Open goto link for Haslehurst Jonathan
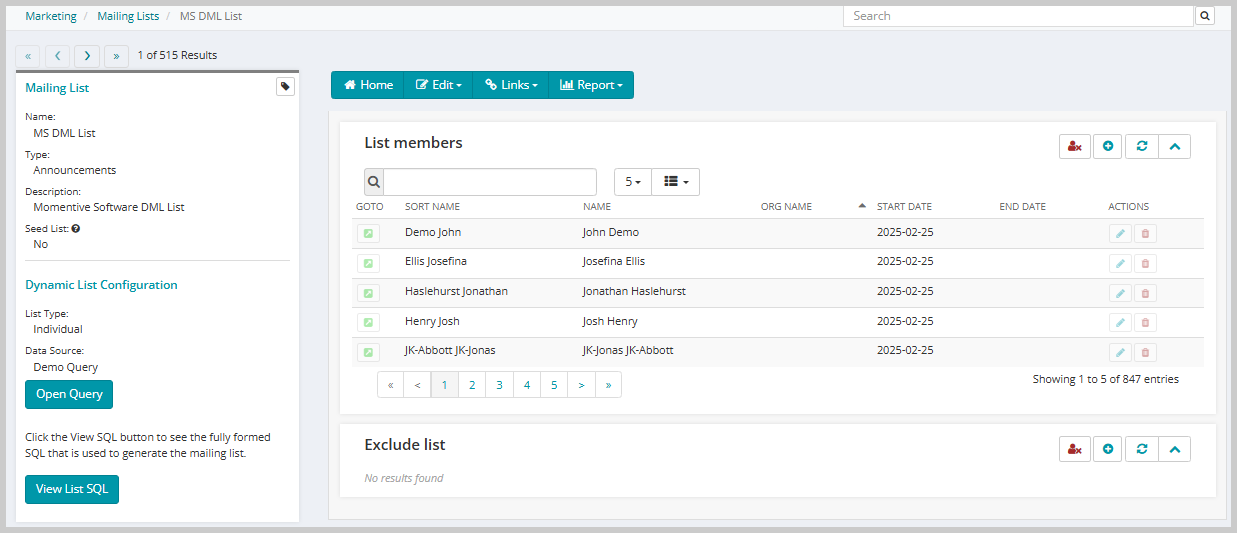This screenshot has height=533, width=1237. point(368,293)
